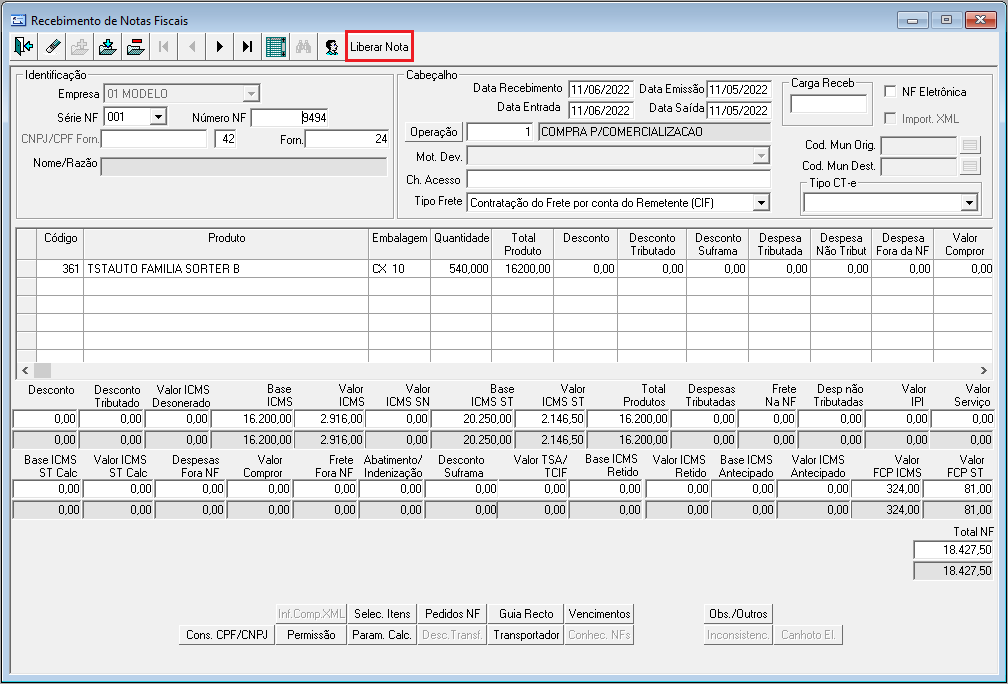
Task: Click the Cons. CPF/CNPJ button
Action: pyautogui.click(x=227, y=635)
